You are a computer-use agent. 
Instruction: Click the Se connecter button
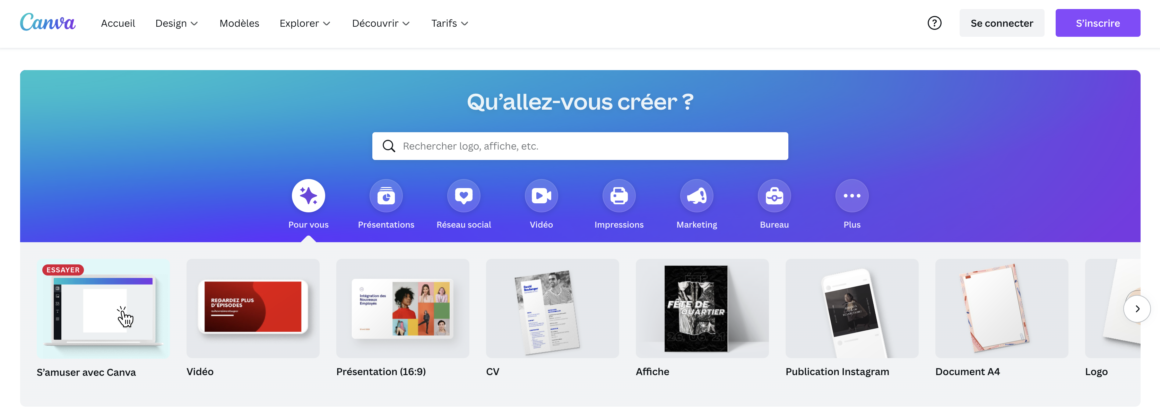pyautogui.click(x=1002, y=23)
